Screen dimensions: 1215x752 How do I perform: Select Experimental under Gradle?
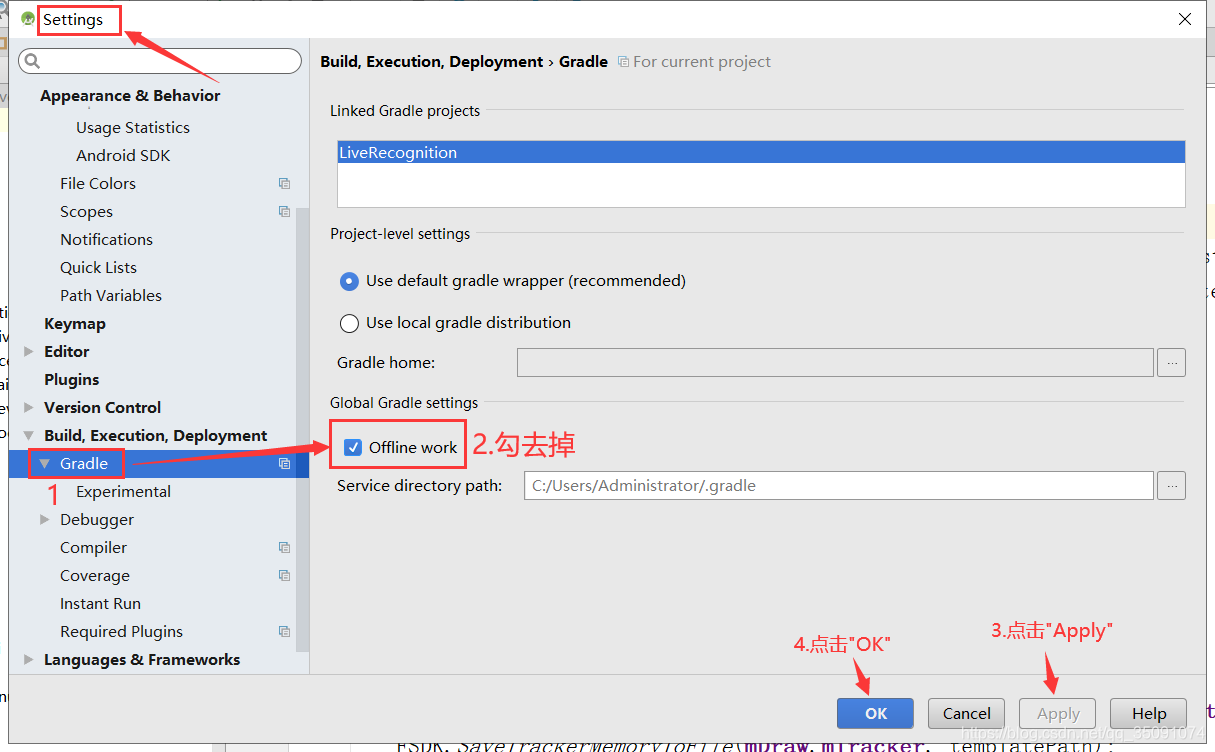[x=123, y=491]
